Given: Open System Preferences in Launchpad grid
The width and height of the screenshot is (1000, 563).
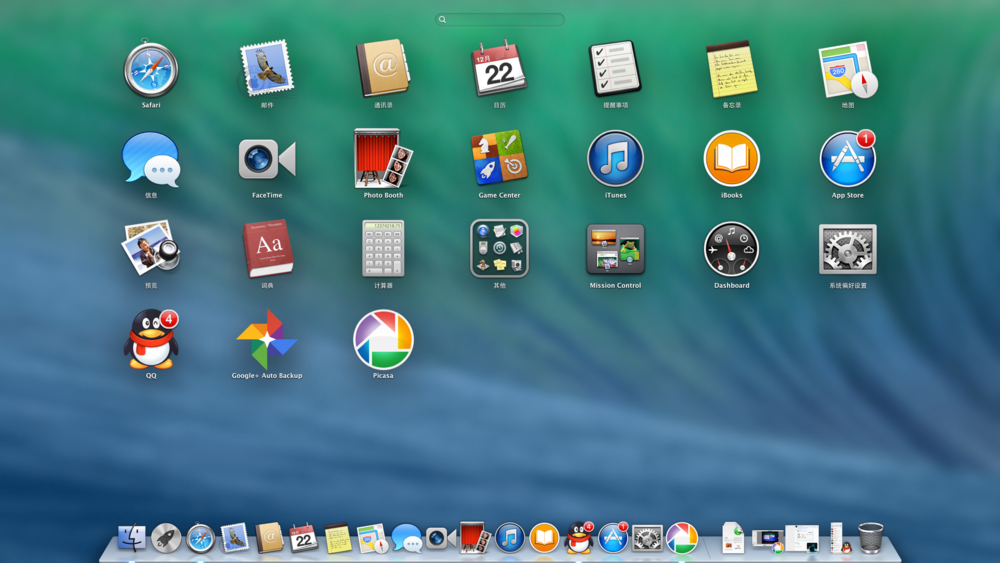Looking at the screenshot, I should pos(848,249).
